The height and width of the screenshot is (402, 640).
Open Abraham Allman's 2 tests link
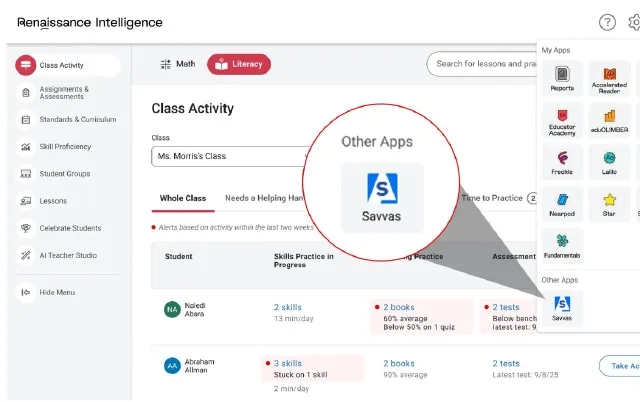(x=506, y=363)
